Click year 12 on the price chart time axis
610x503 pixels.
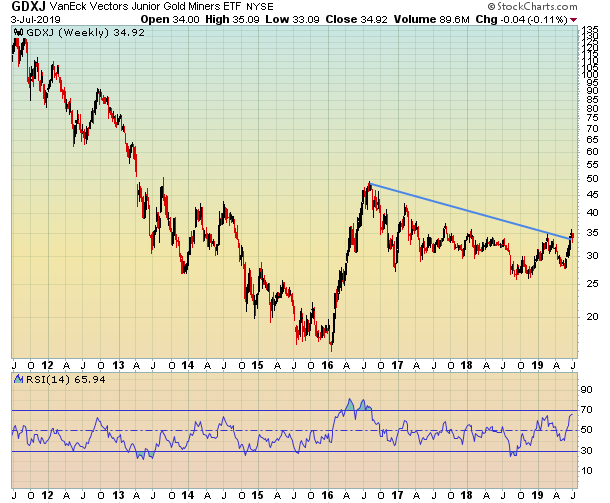(x=47, y=366)
